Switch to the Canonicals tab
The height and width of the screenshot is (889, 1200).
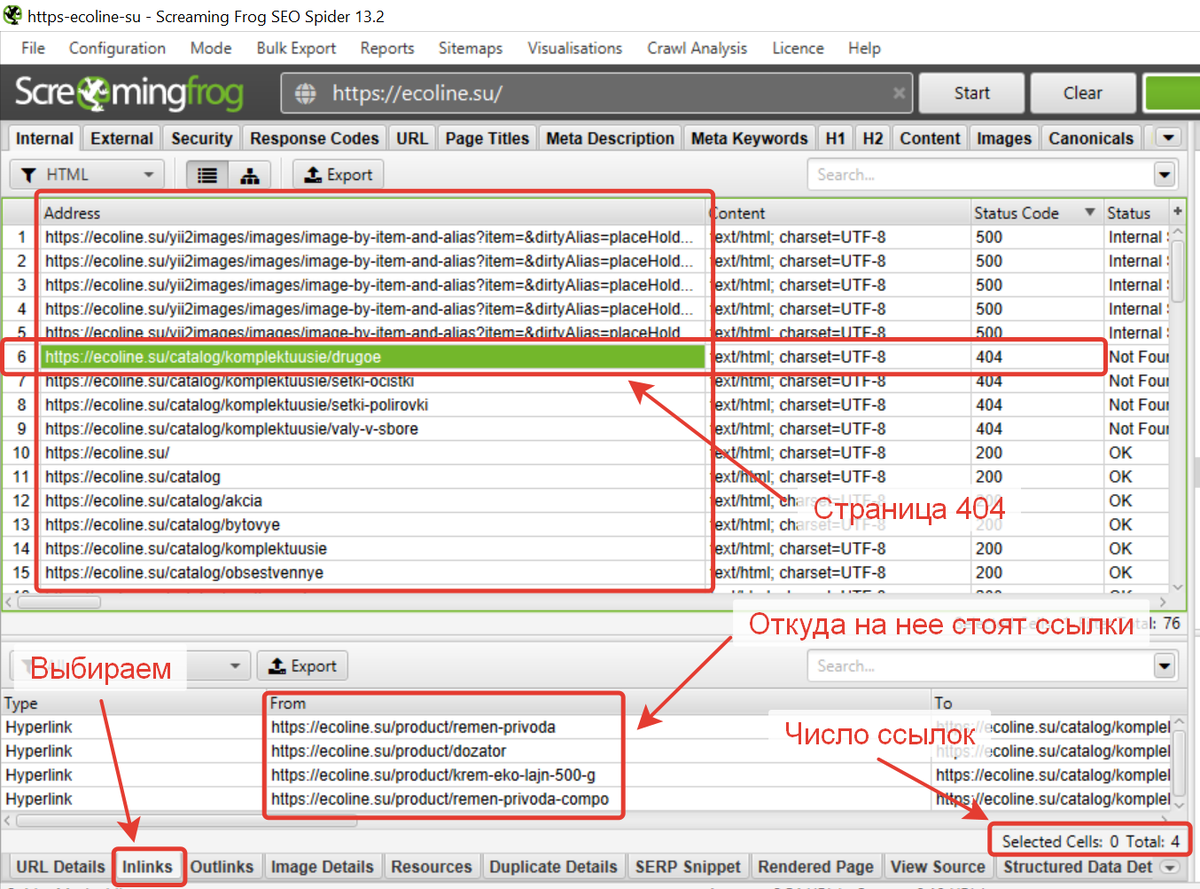(x=1091, y=139)
